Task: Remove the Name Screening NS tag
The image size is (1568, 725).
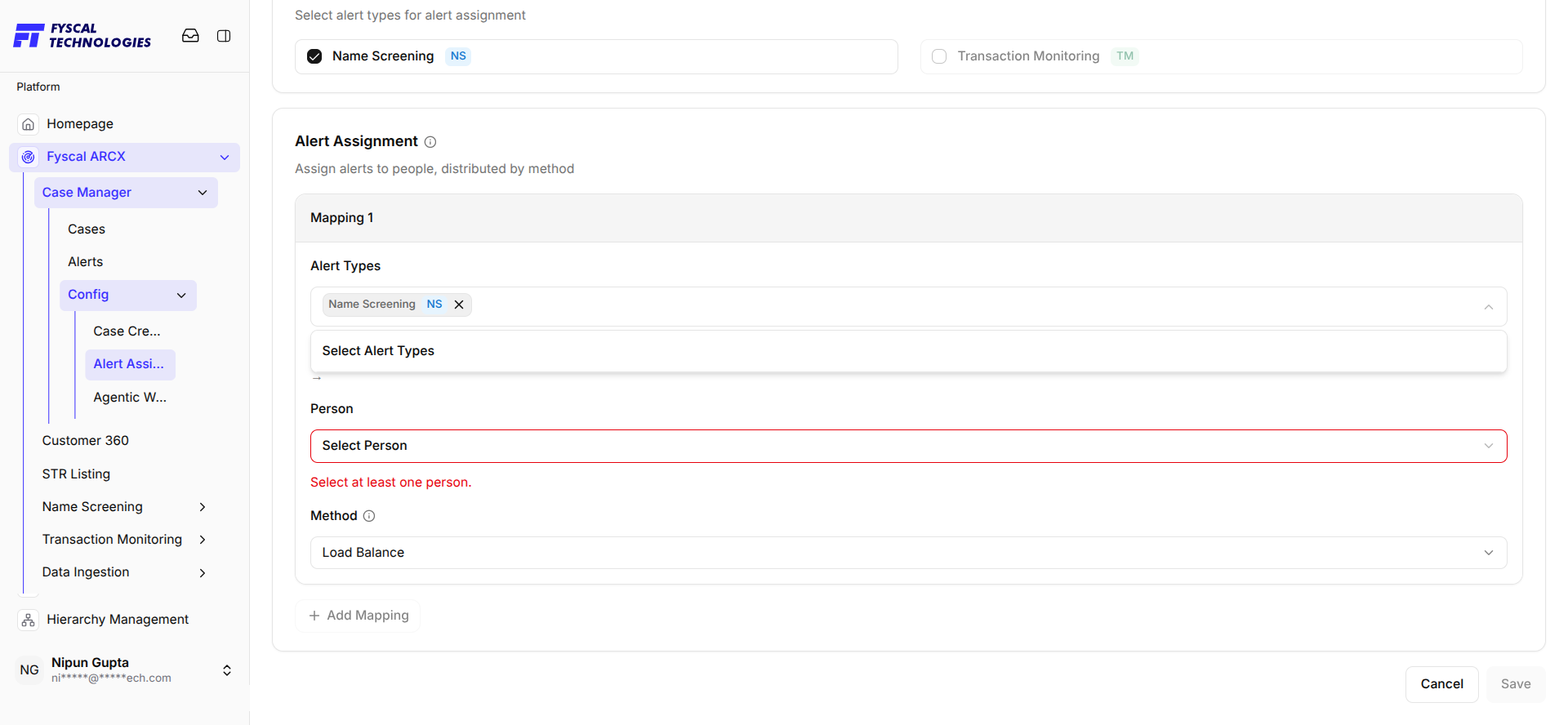Action: tap(459, 305)
